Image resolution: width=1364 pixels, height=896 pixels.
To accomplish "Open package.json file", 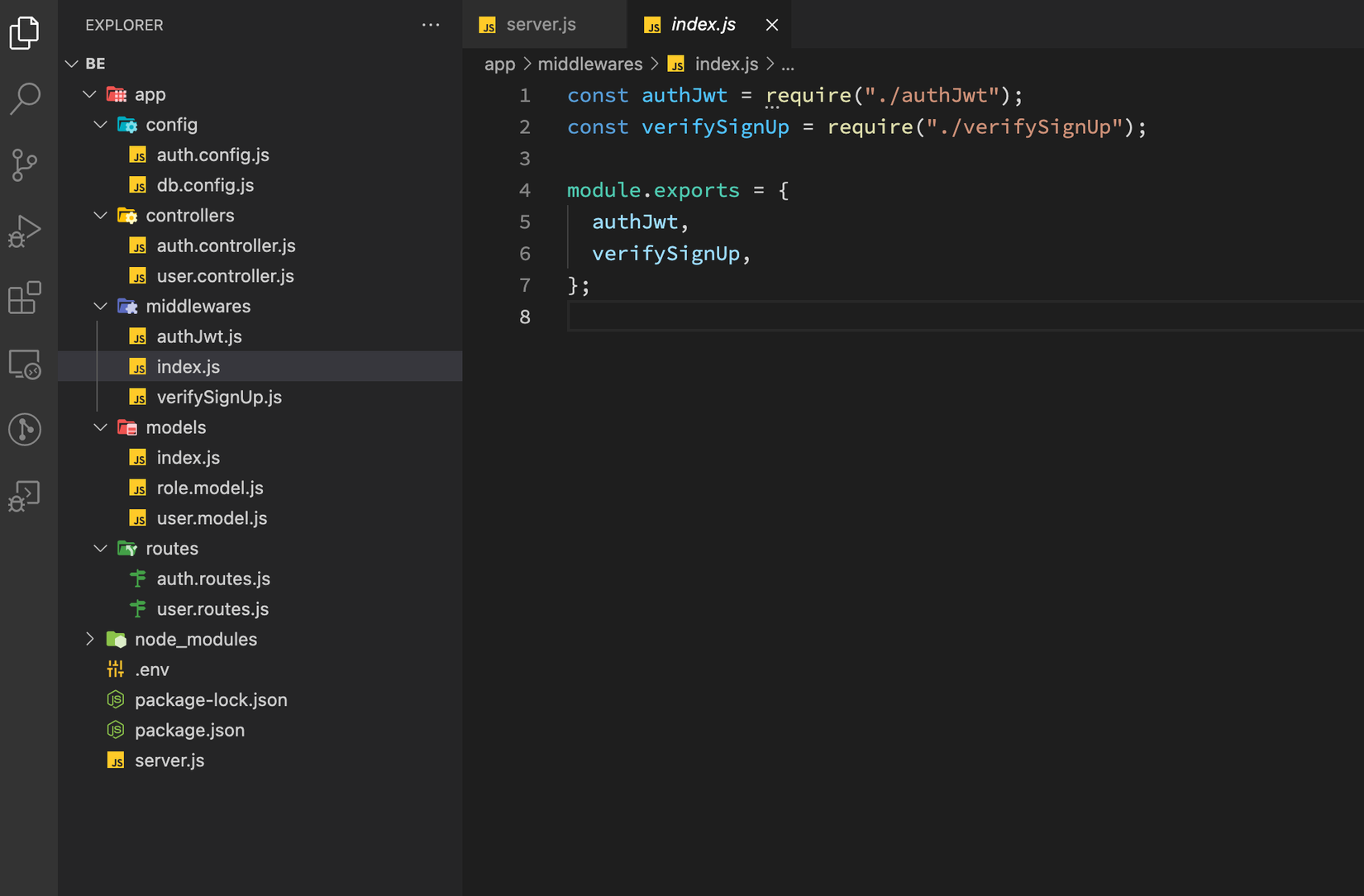I will pyautogui.click(x=260, y=730).
